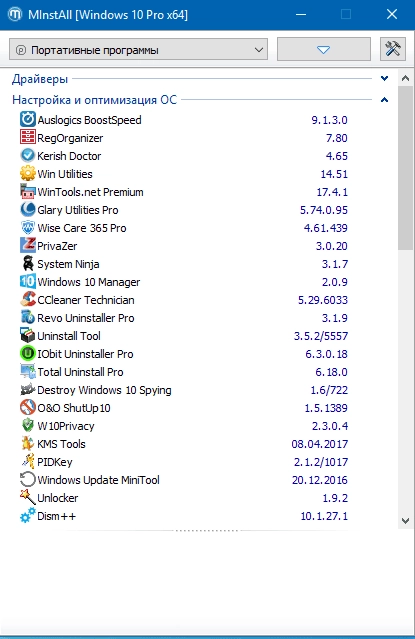Select the CCleaner Technician icon
The height and width of the screenshot is (639, 415).
point(28,299)
